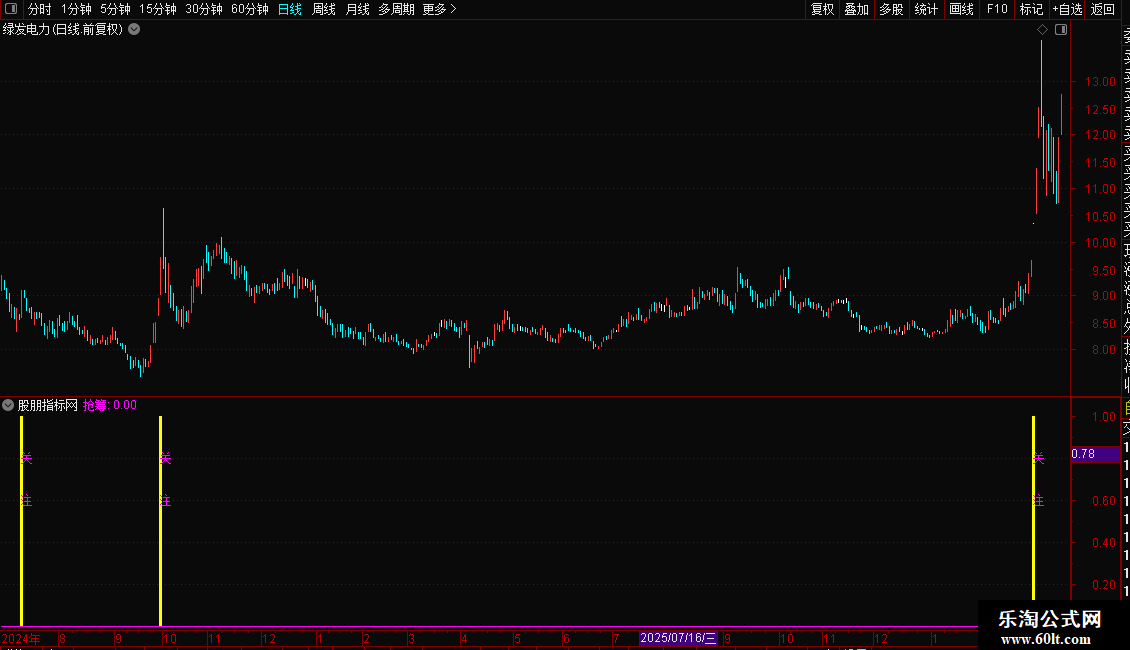Viewport: 1130px width, 650px height.
Task: Click the 股朋指标网 indicator name
Action: coord(48,405)
